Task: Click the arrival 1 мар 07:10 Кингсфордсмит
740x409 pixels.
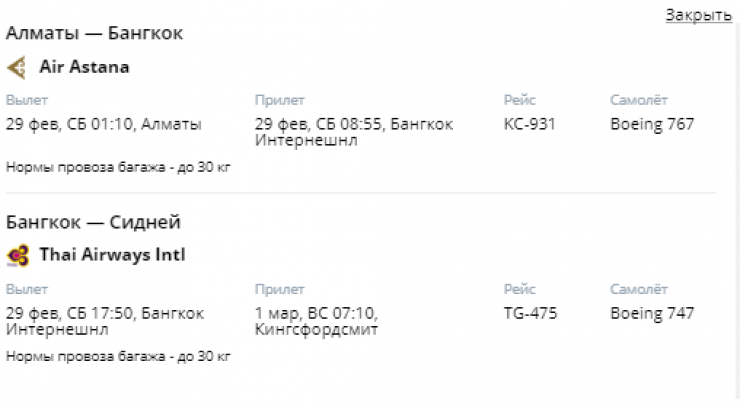Action: (x=317, y=321)
